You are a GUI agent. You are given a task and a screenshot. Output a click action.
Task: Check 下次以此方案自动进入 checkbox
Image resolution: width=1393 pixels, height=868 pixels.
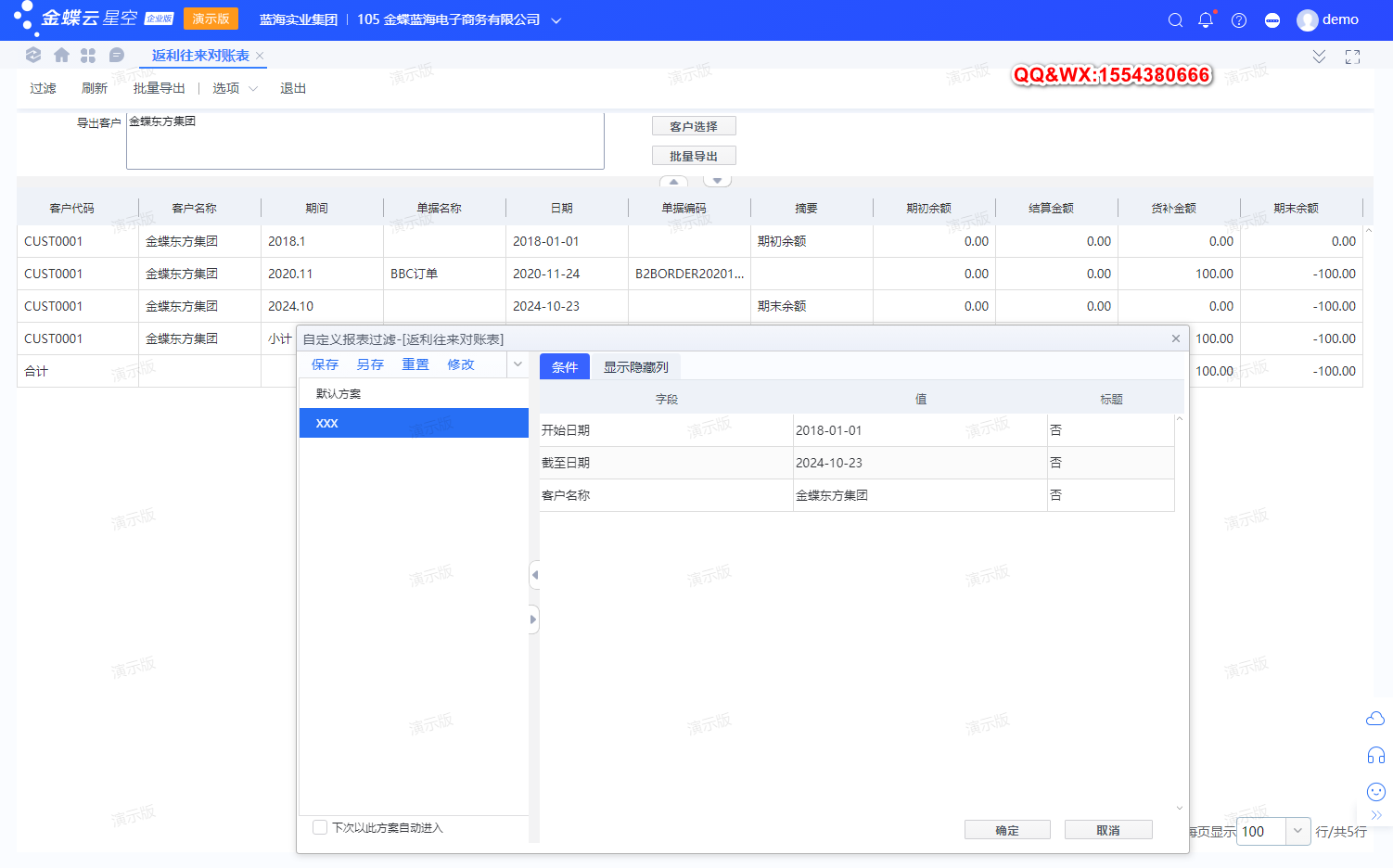click(x=320, y=827)
